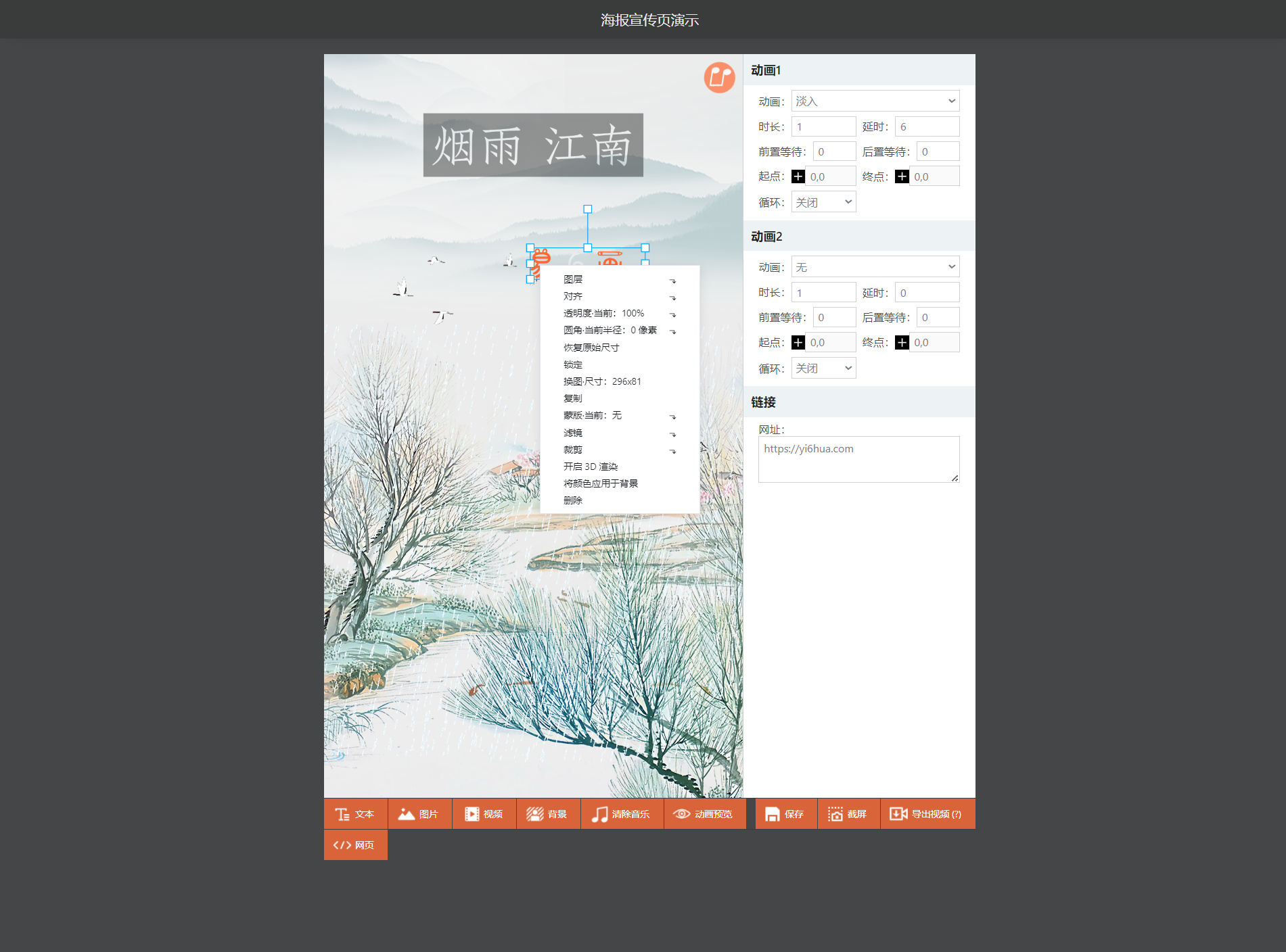The image size is (1286, 952).
Task: Pick end point crosshair in 动画1
Action: pyautogui.click(x=902, y=176)
